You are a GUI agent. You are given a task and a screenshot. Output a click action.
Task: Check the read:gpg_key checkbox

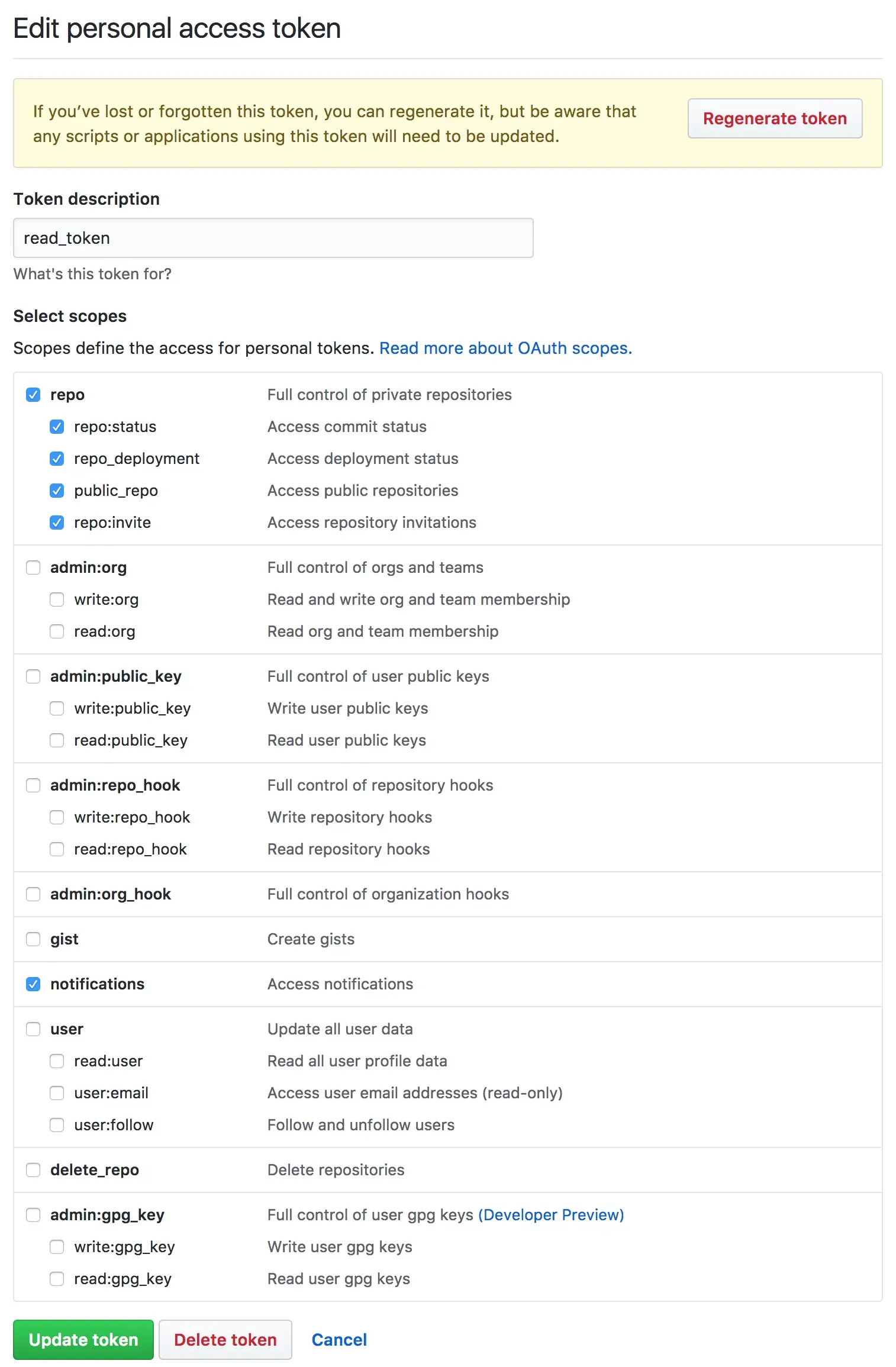(57, 1279)
